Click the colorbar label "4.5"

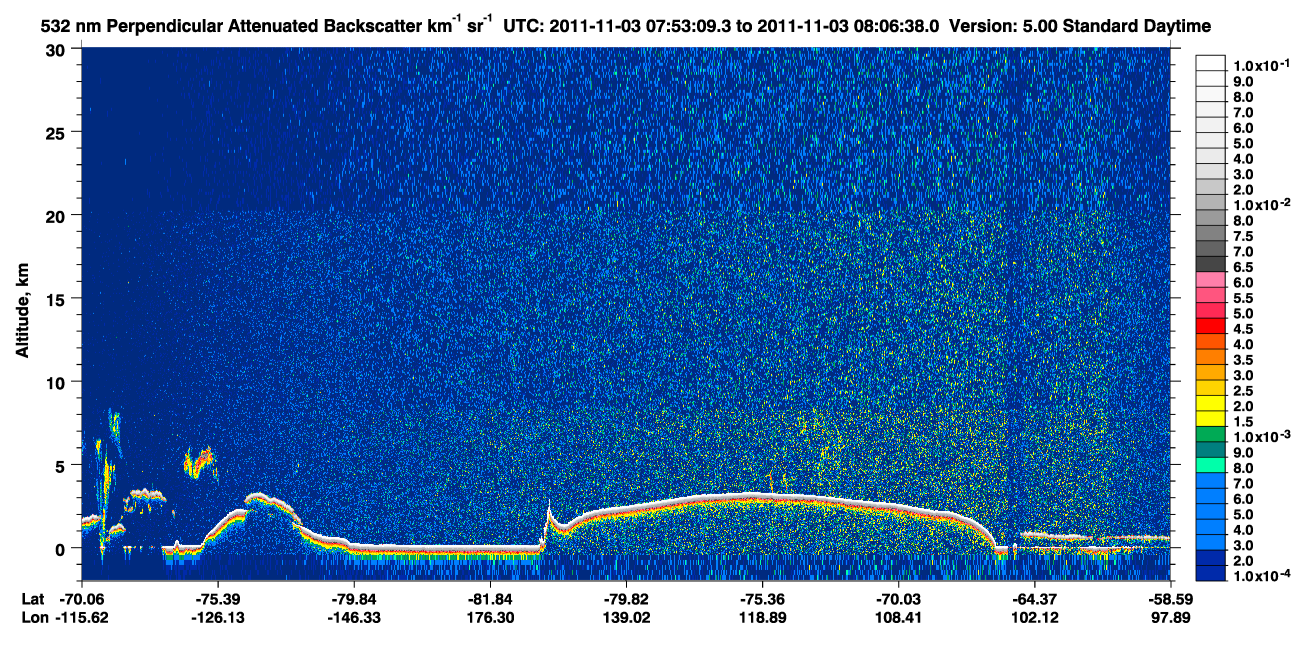tap(1245, 329)
